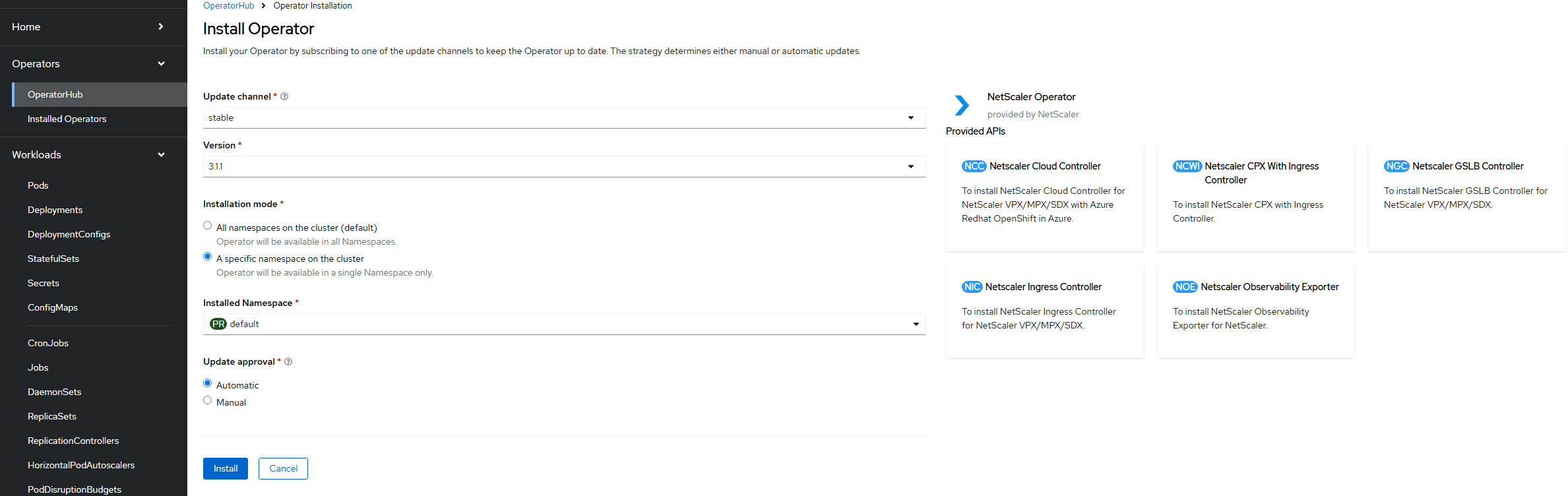This screenshot has width=1568, height=496.
Task: Click the Operator Installation breadcrumb text
Action: [313, 6]
